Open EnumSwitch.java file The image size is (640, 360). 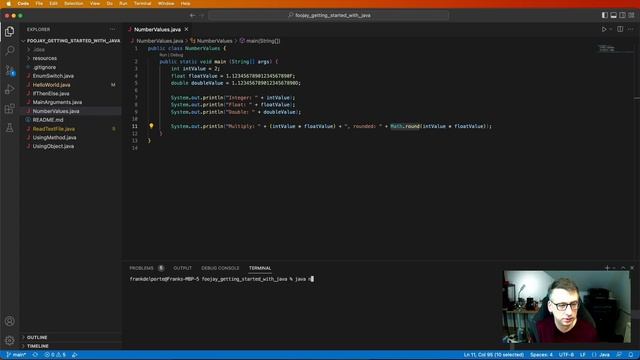click(x=70, y=76)
